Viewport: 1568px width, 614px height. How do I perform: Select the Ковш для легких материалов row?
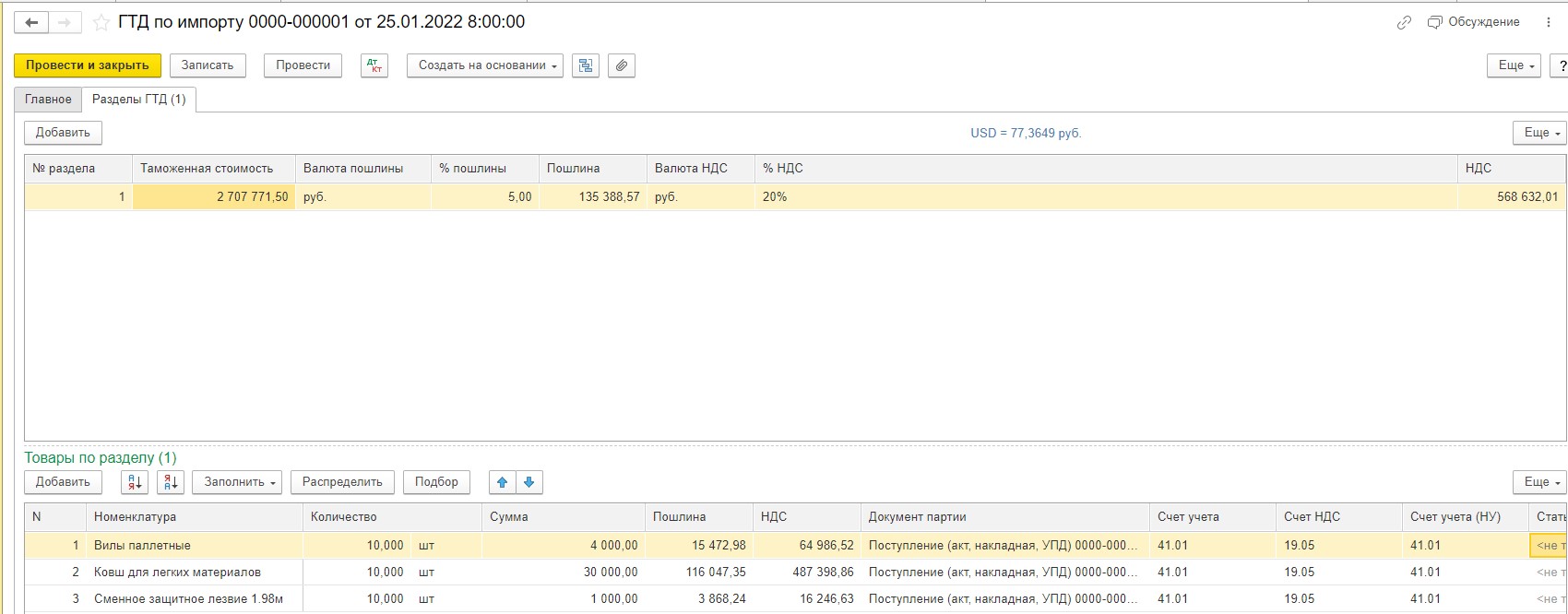[x=177, y=572]
